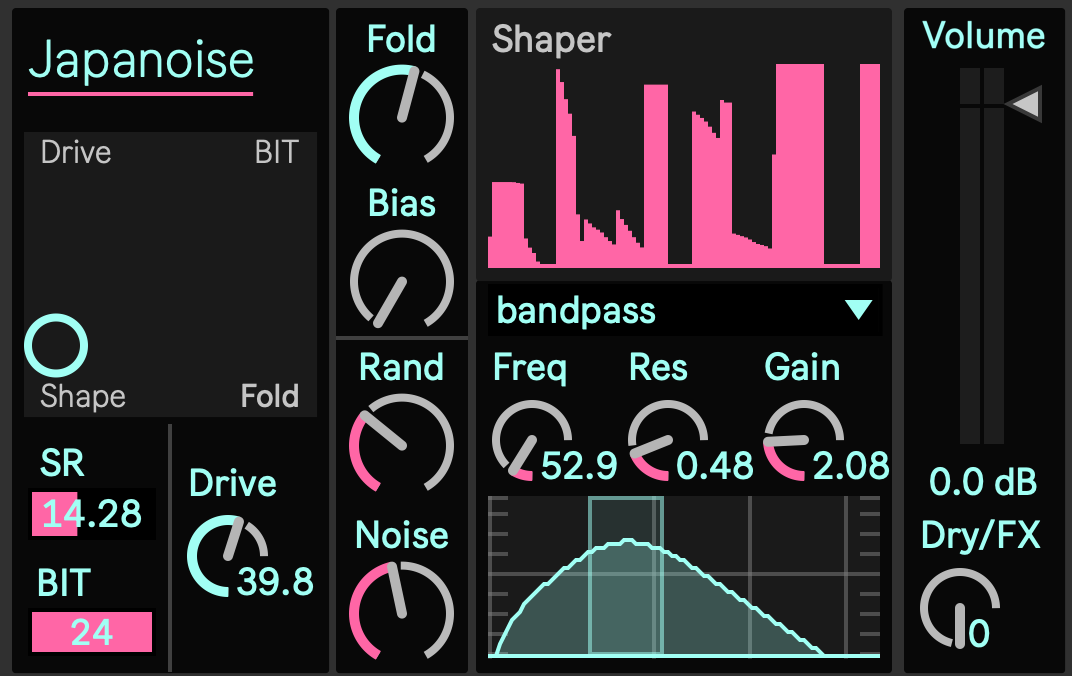
Task: Click the Shaper waveform display
Action: pyautogui.click(x=684, y=165)
